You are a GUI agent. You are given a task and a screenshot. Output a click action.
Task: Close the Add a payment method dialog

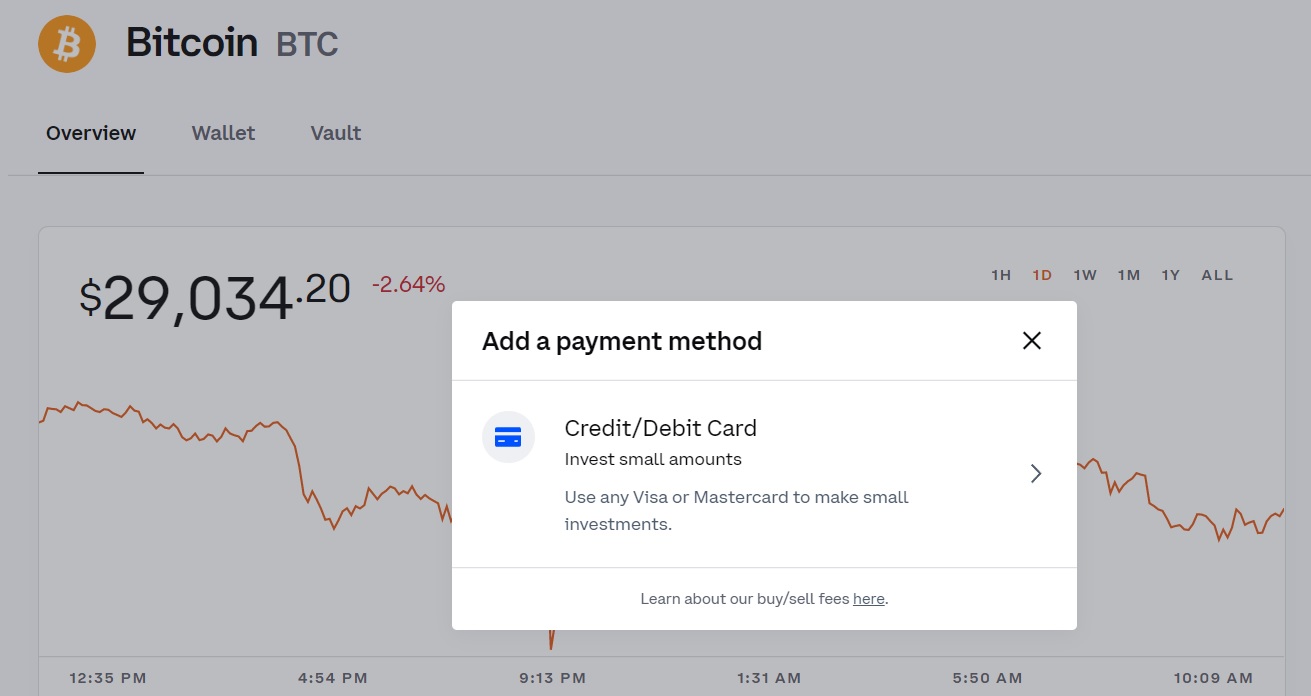(x=1032, y=340)
